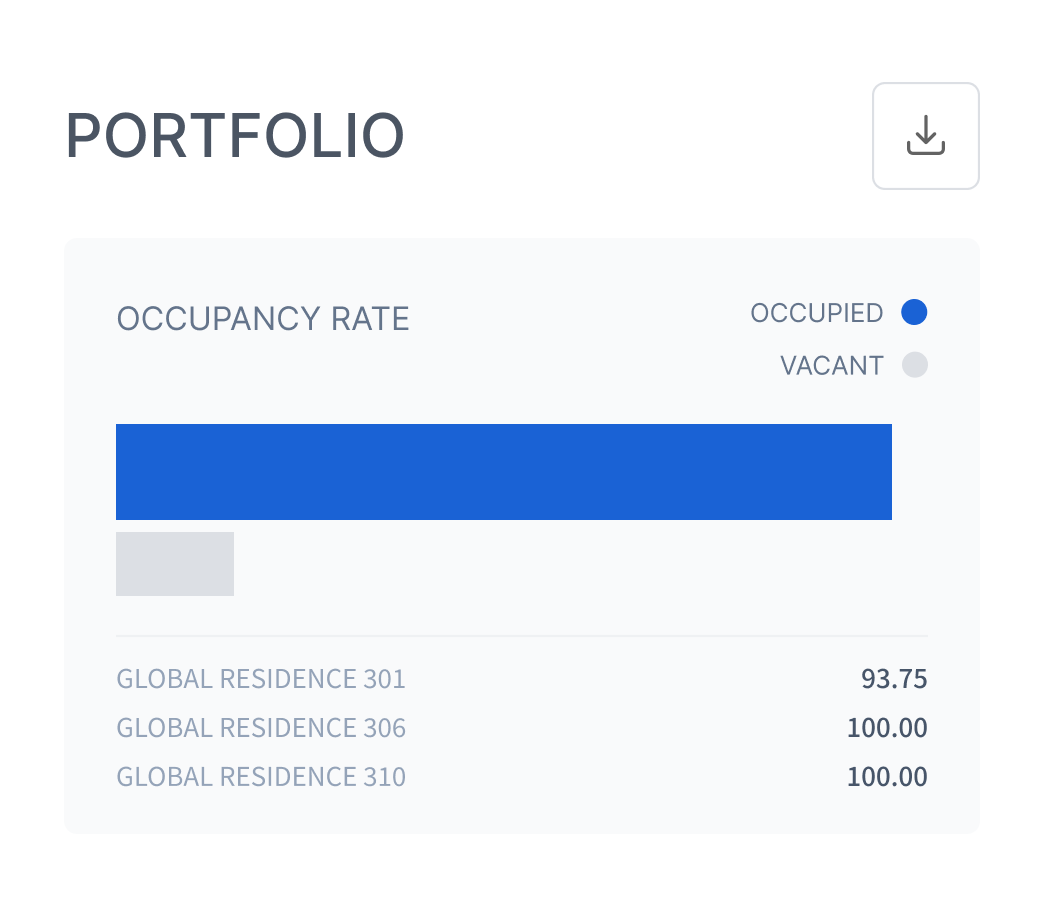
Task: Click the 93.75 occupancy value
Action: [894, 680]
